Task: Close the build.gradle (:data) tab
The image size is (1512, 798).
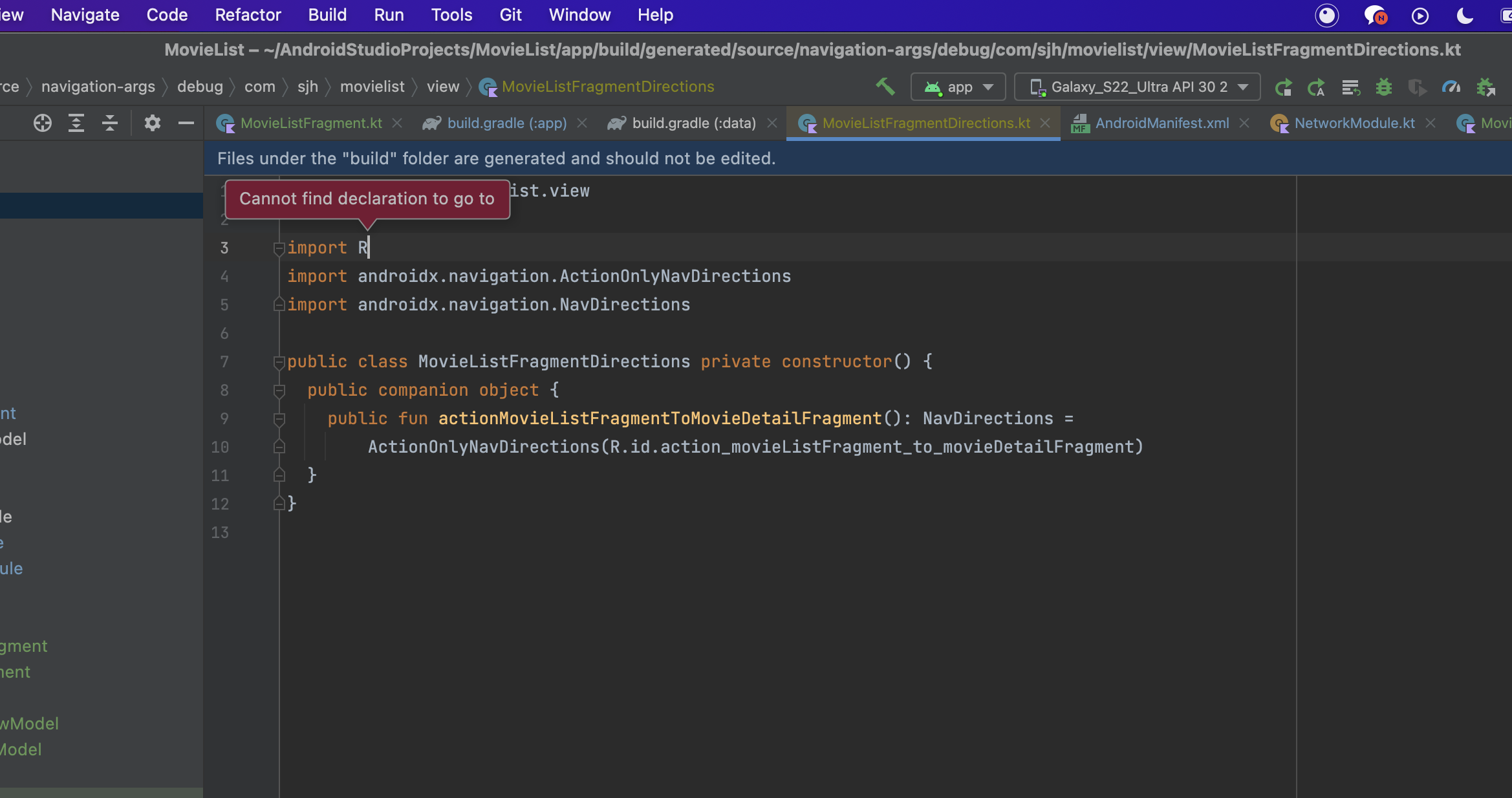Action: click(772, 123)
